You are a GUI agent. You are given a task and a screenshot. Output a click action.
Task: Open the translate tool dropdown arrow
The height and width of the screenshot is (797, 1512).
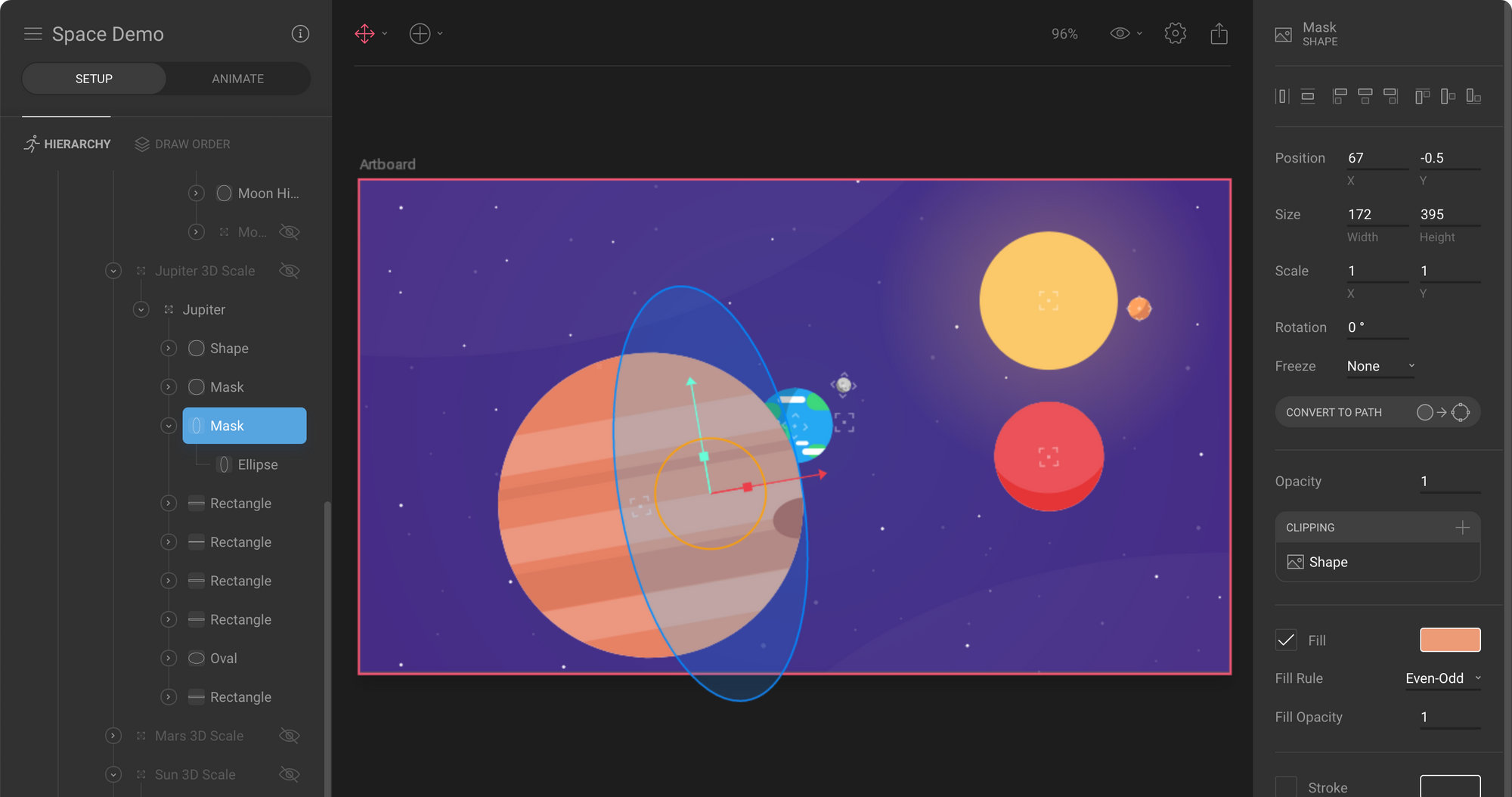pos(385,34)
